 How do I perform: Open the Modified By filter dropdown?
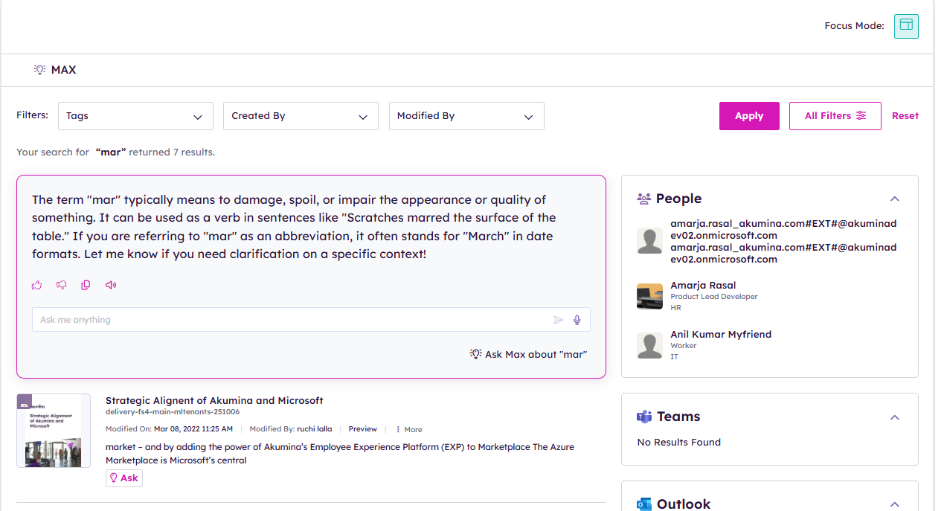point(466,116)
